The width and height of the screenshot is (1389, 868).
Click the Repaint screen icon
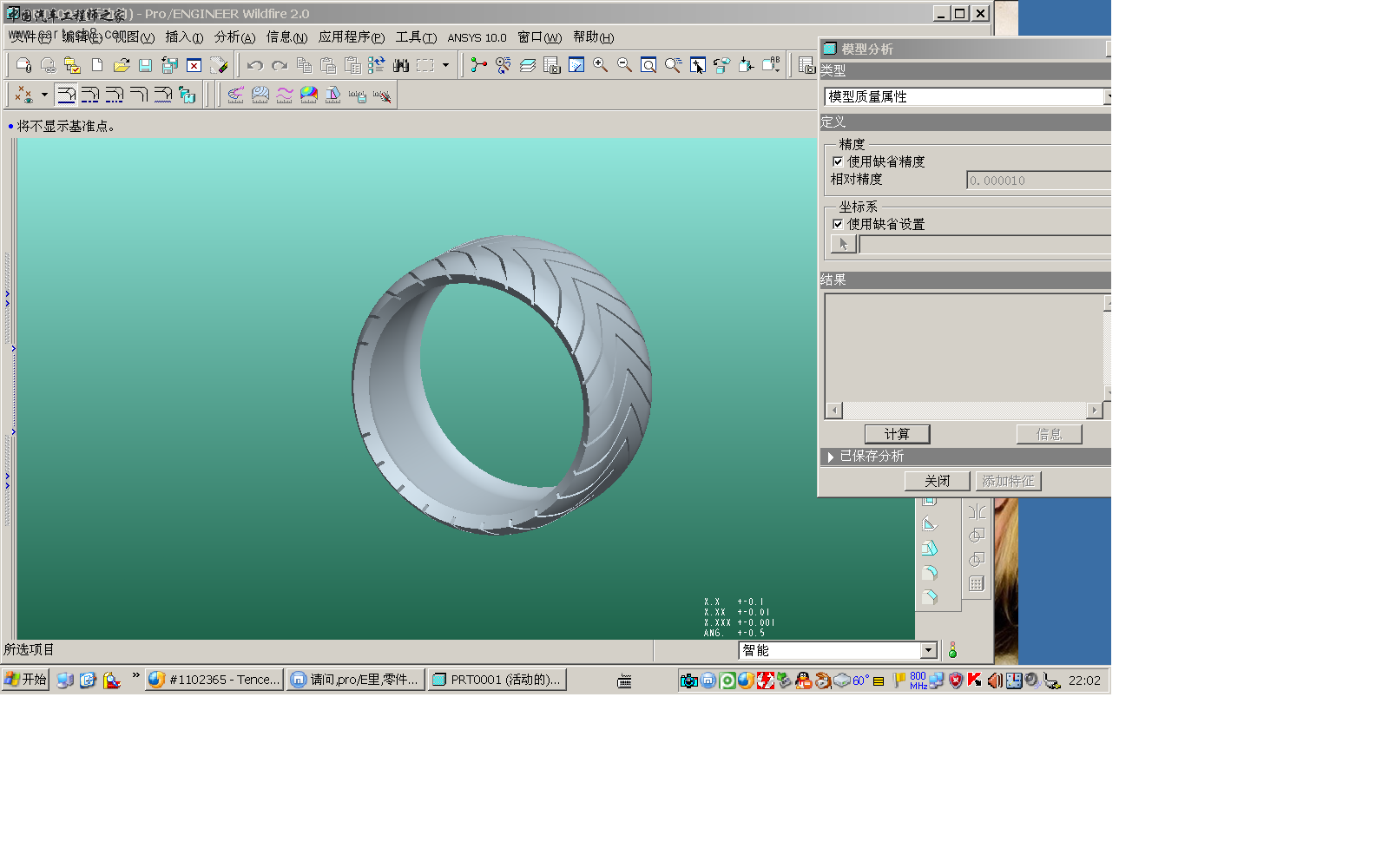[576, 65]
